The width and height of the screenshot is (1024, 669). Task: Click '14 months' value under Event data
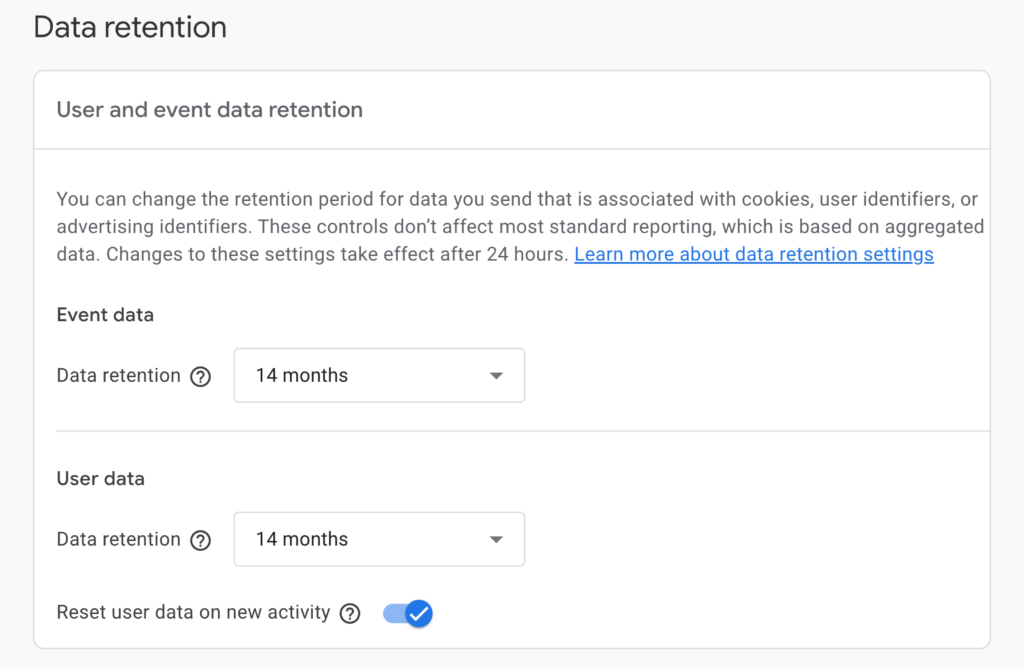click(x=302, y=376)
